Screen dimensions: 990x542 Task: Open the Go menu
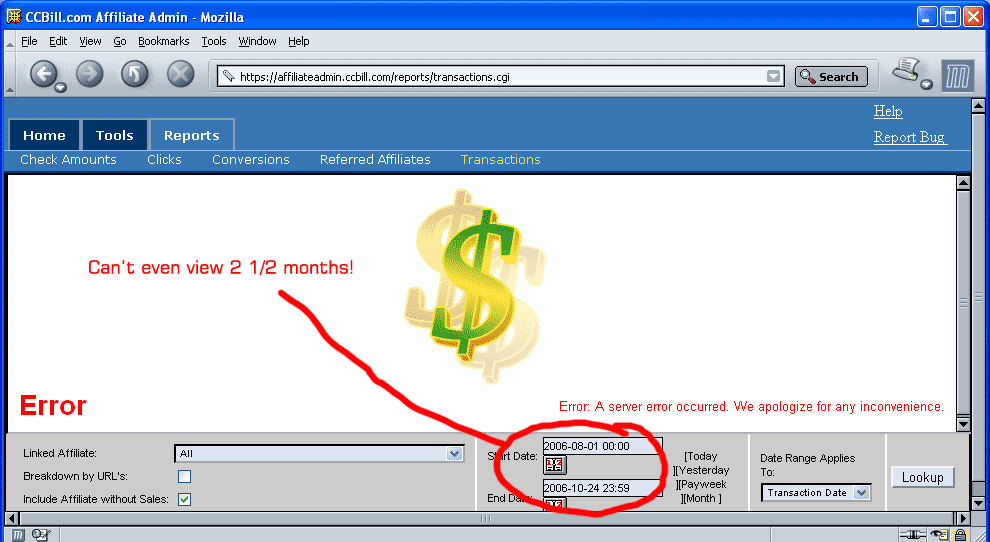click(x=120, y=41)
